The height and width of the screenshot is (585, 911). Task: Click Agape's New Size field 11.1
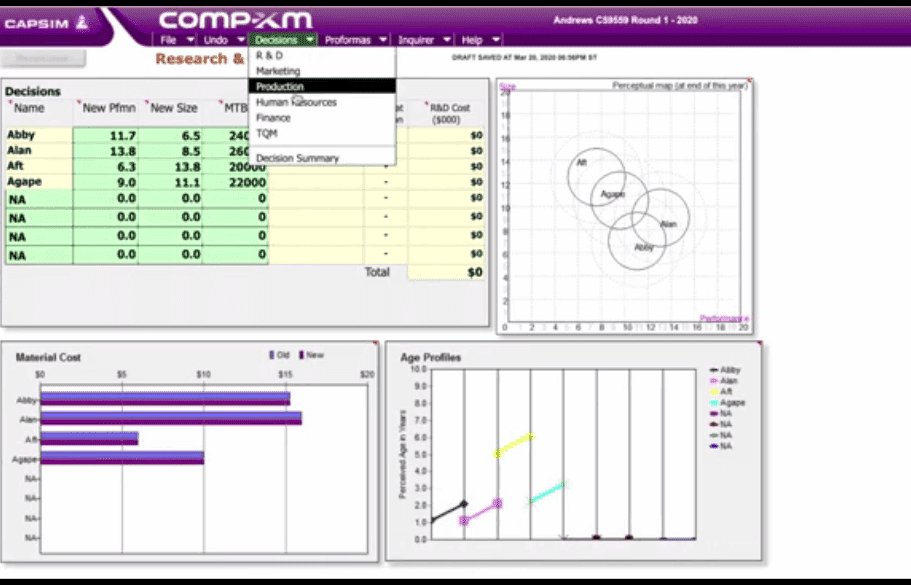pos(170,182)
